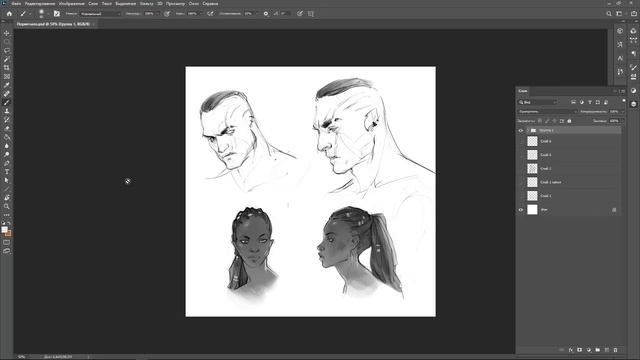Open the Фильтр menu
640x360 pixels.
tap(147, 4)
